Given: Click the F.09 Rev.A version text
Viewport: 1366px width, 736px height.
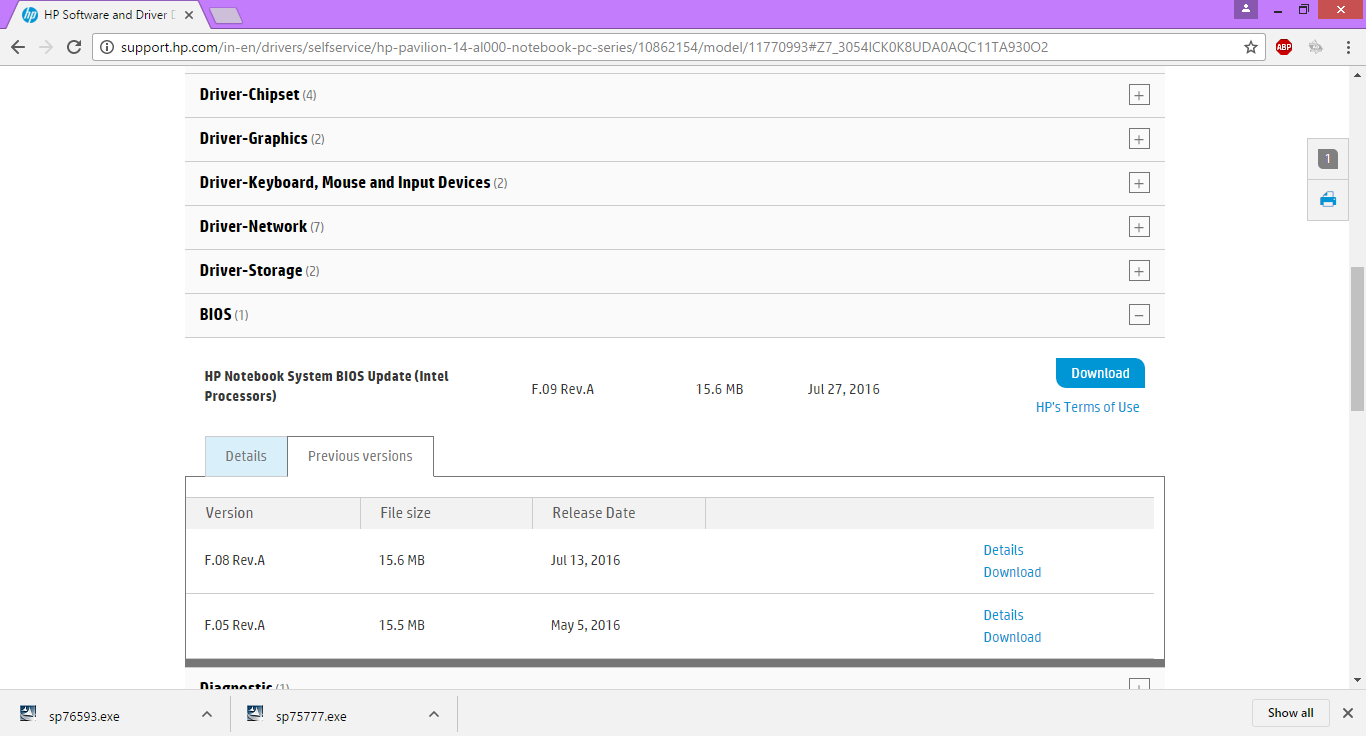Looking at the screenshot, I should tap(562, 389).
